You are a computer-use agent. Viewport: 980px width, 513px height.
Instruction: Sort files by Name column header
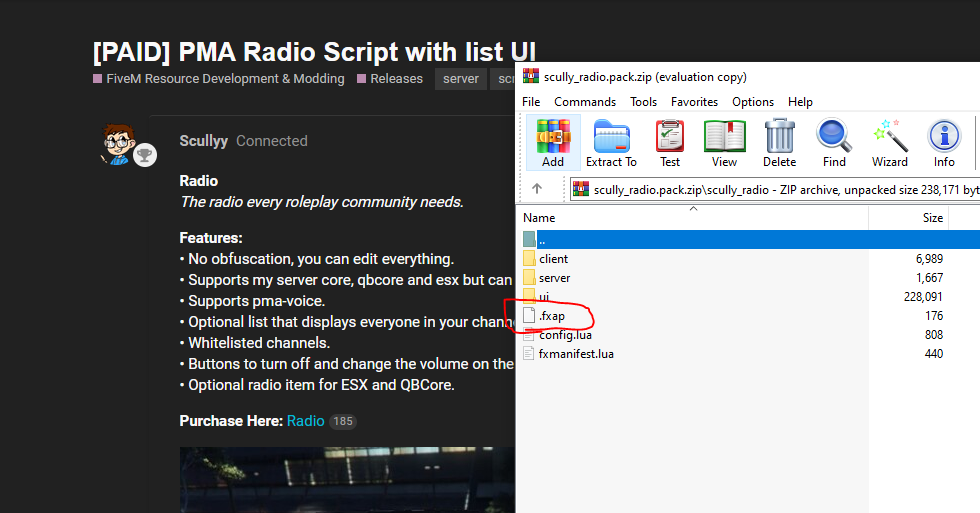pyautogui.click(x=540, y=218)
